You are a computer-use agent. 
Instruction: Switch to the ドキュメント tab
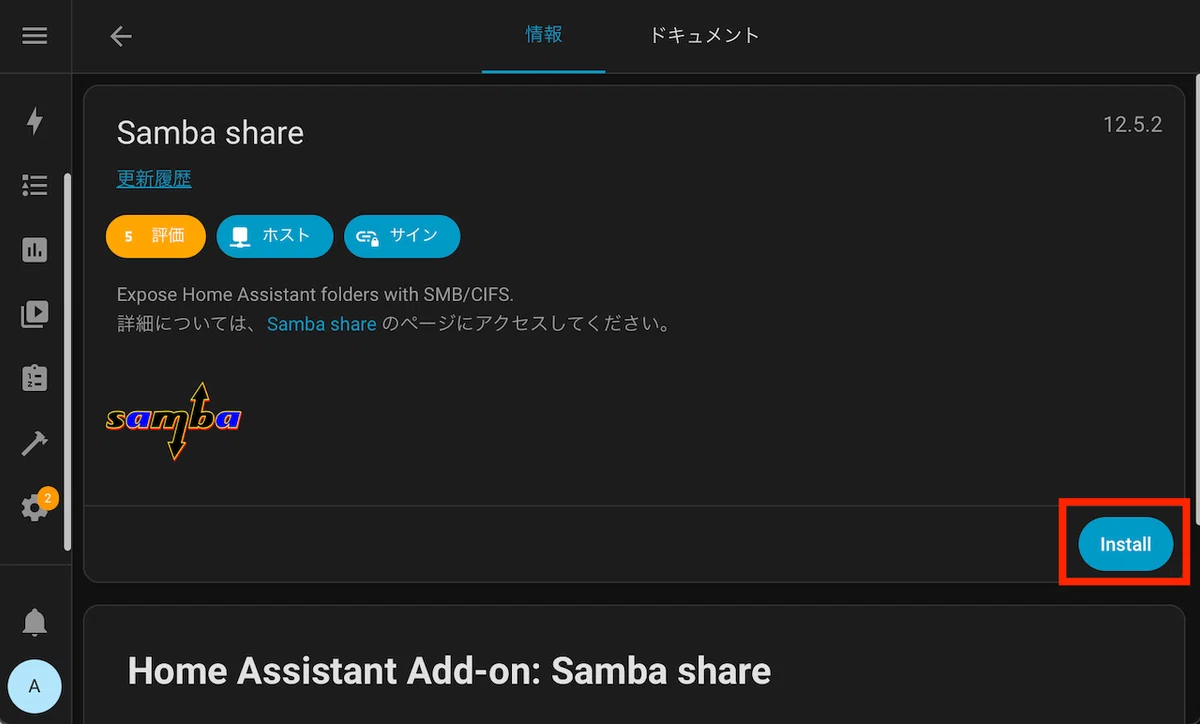(704, 36)
